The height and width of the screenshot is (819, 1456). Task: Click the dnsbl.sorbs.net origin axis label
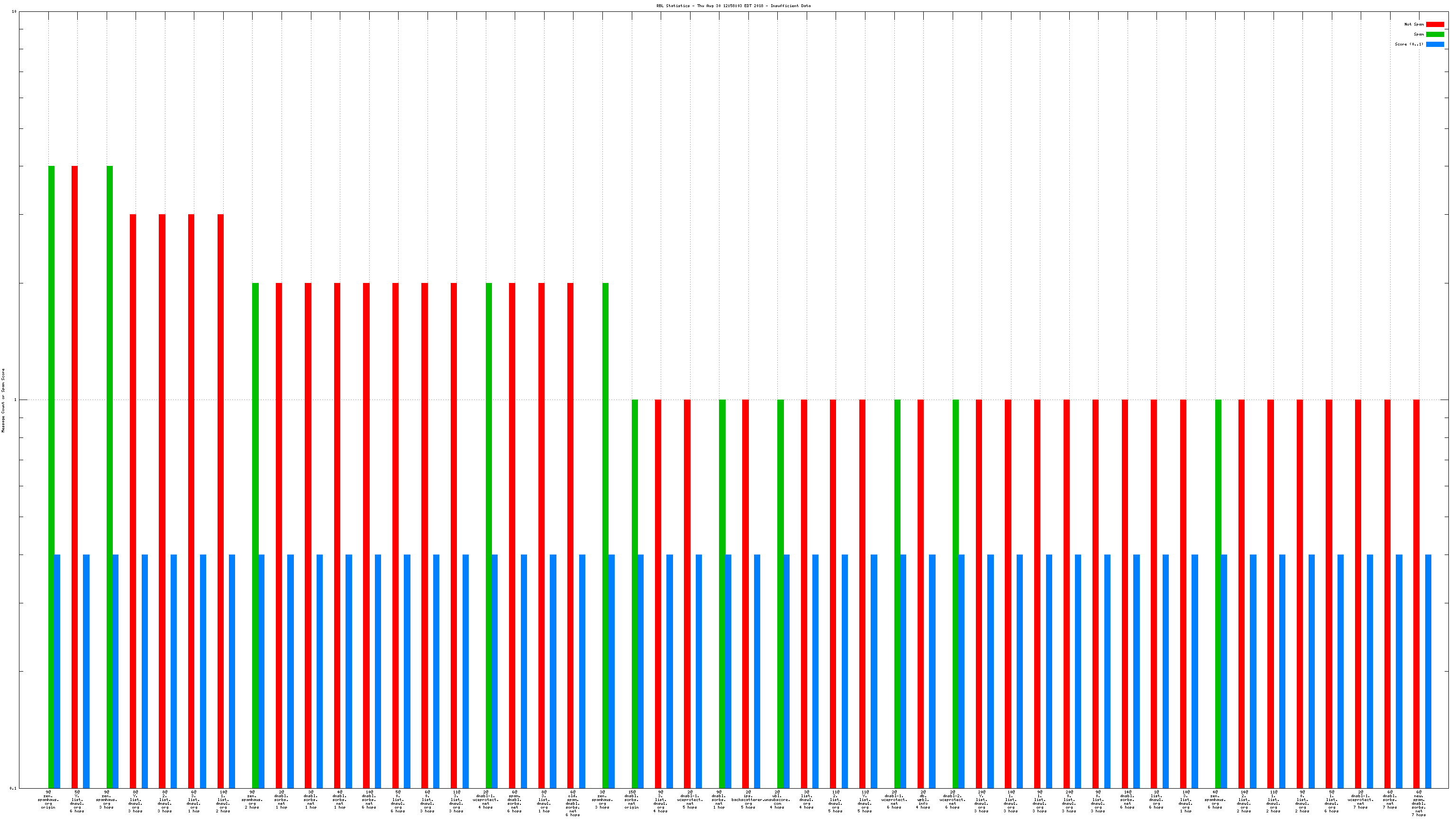[631, 800]
